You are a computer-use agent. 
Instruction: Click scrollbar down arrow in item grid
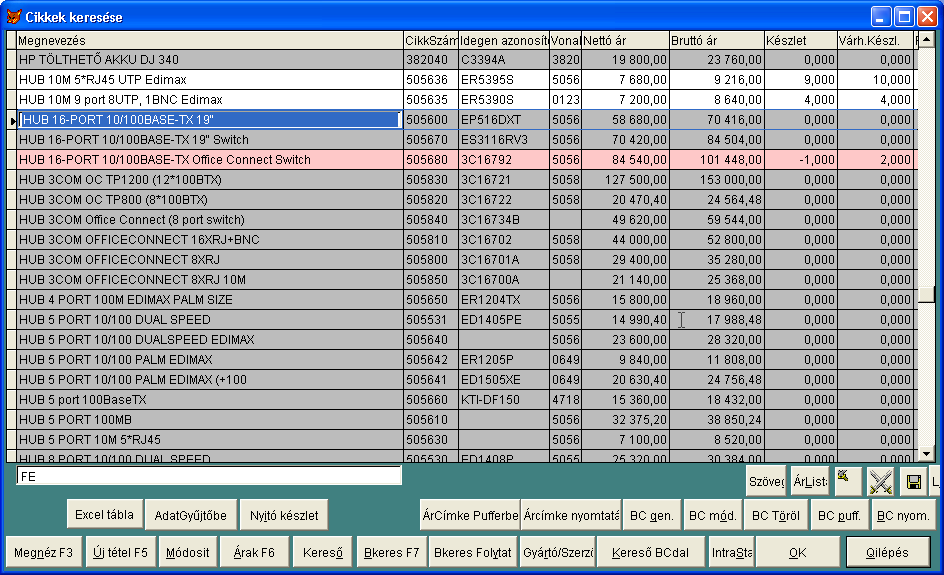pyautogui.click(x=927, y=454)
